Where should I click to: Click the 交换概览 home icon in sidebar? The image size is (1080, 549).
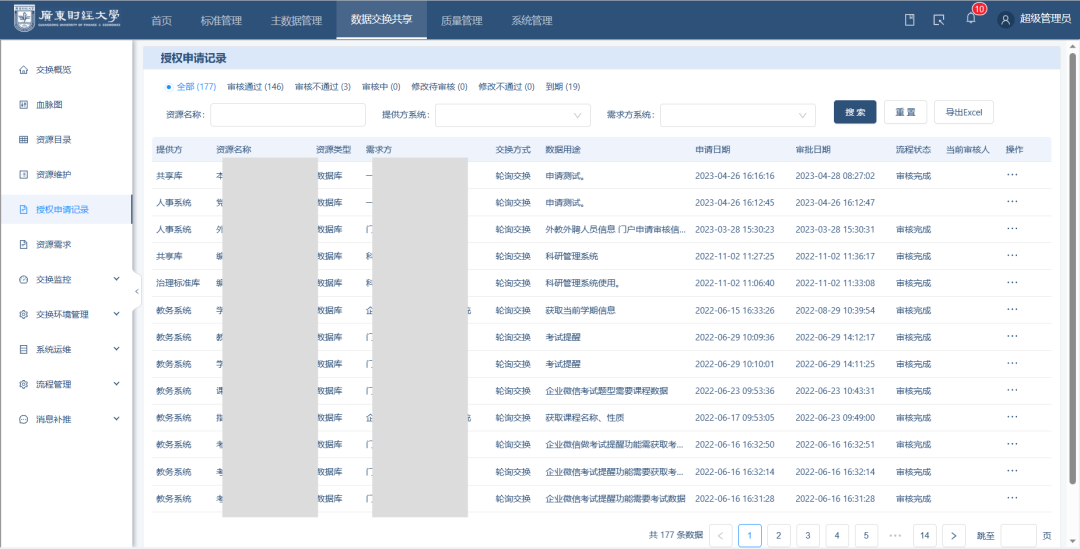click(24, 70)
